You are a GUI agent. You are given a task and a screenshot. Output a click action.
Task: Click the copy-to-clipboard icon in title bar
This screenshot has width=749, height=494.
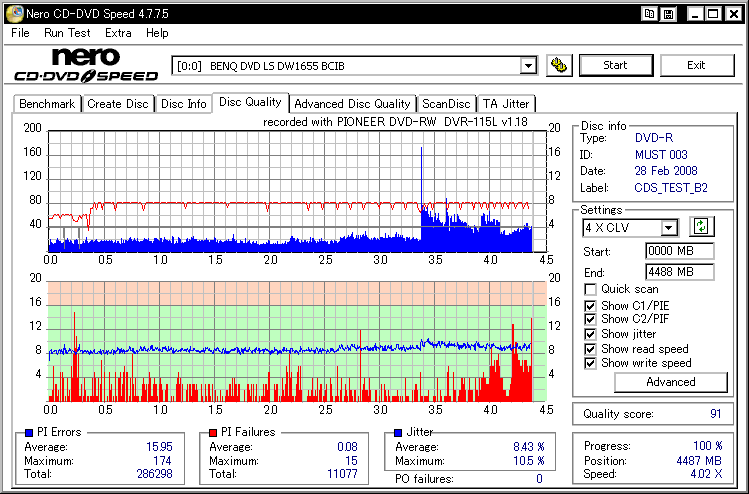click(649, 14)
